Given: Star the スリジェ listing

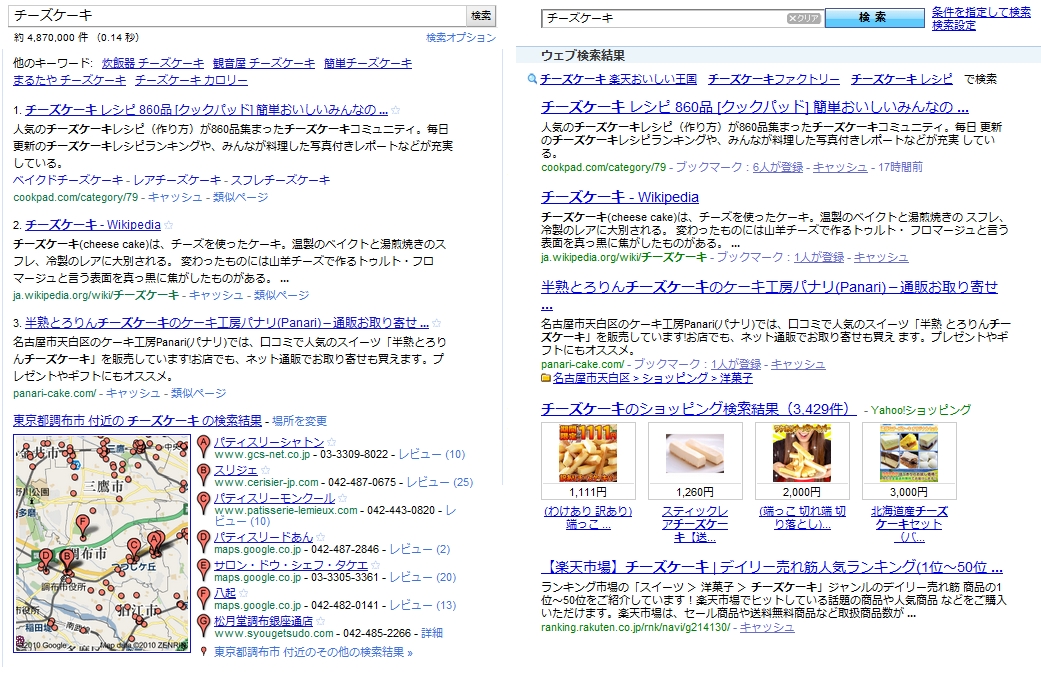Looking at the screenshot, I should 264,470.
